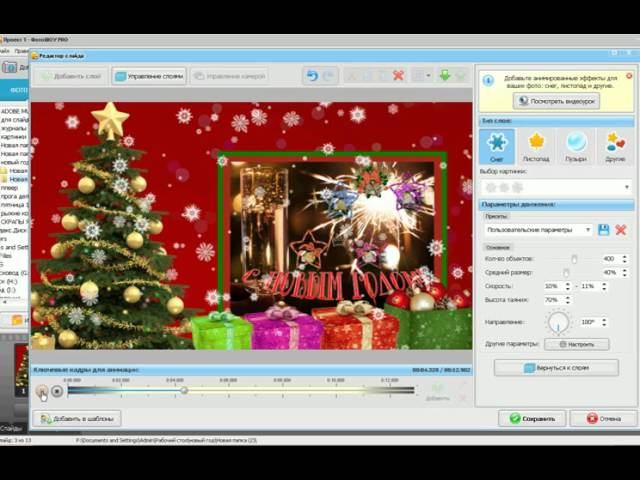Viewport: 640px width, 480px height.
Task: Click the direction 100° stepper arrows
Action: click(604, 322)
